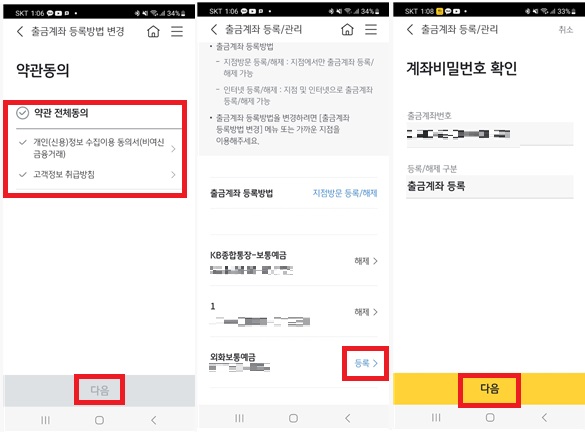Image resolution: width=585 pixels, height=433 pixels.
Task: Go back from 출금계좌 등록방법 변경 screen
Action: (20, 31)
